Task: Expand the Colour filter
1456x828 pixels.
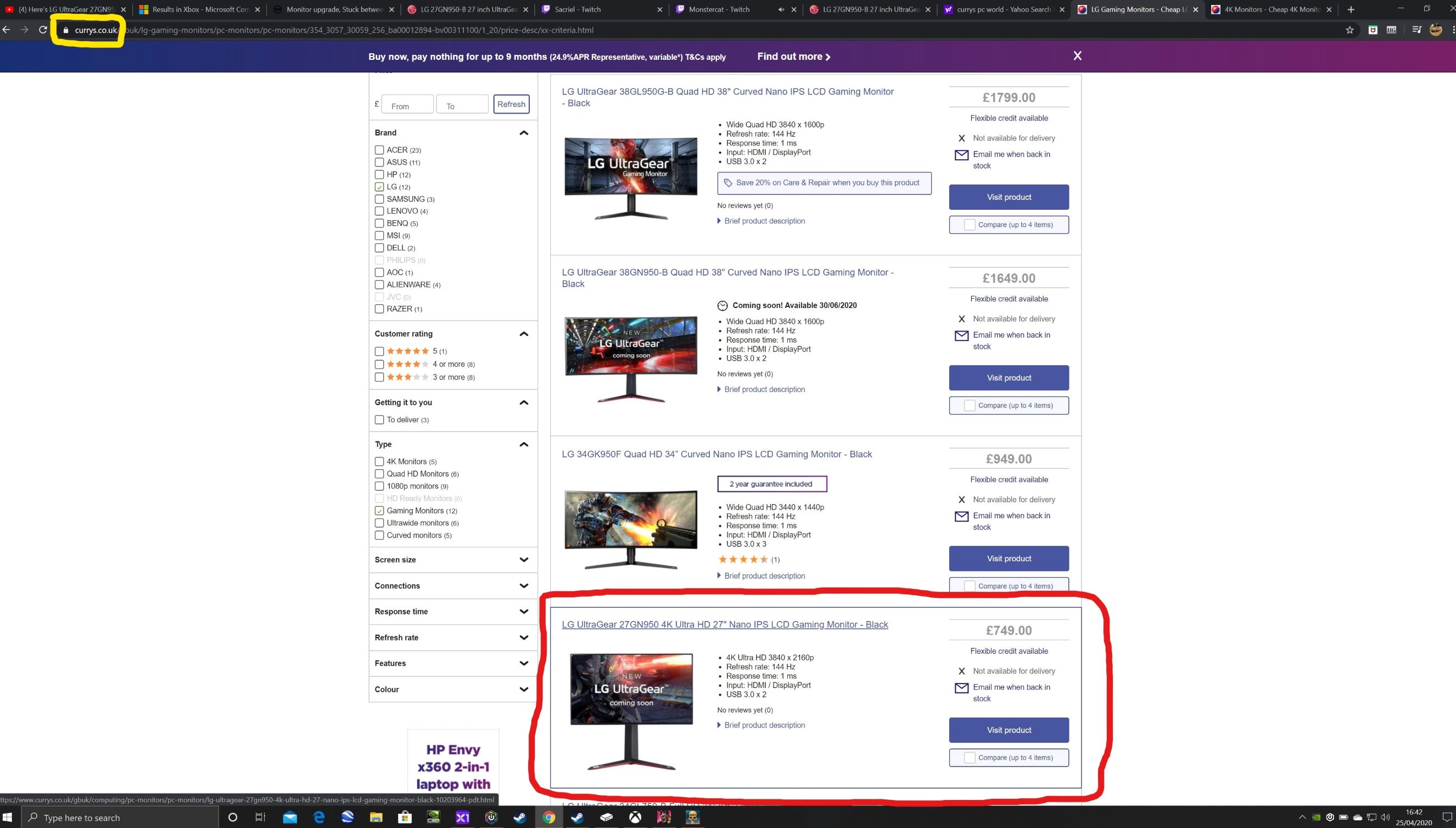Action: click(x=524, y=690)
